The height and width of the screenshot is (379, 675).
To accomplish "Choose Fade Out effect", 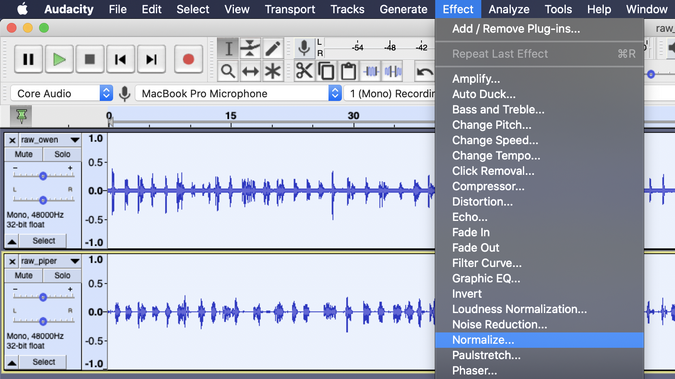I will click(539, 248).
